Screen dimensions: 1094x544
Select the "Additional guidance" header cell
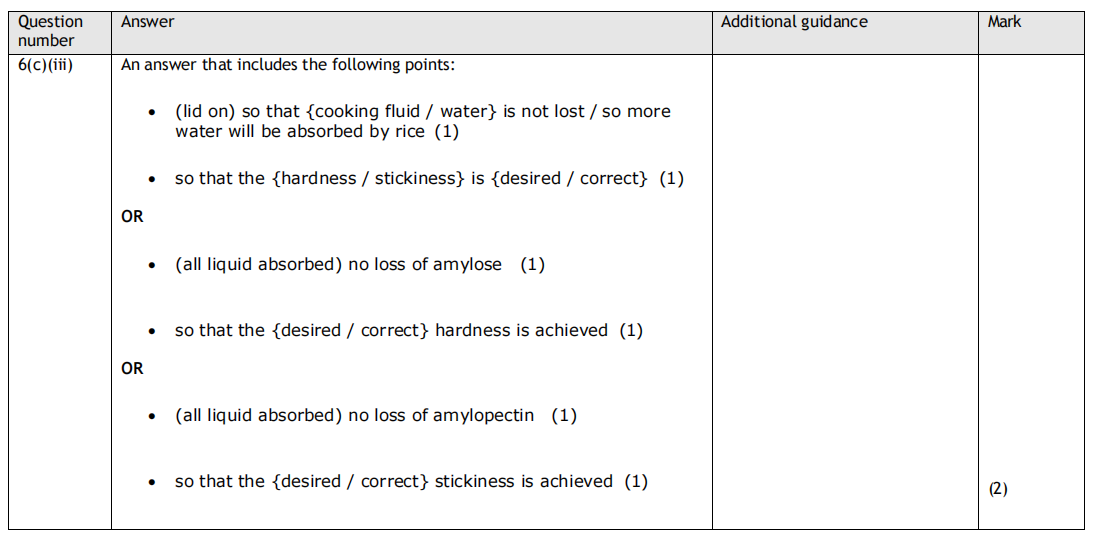click(793, 21)
